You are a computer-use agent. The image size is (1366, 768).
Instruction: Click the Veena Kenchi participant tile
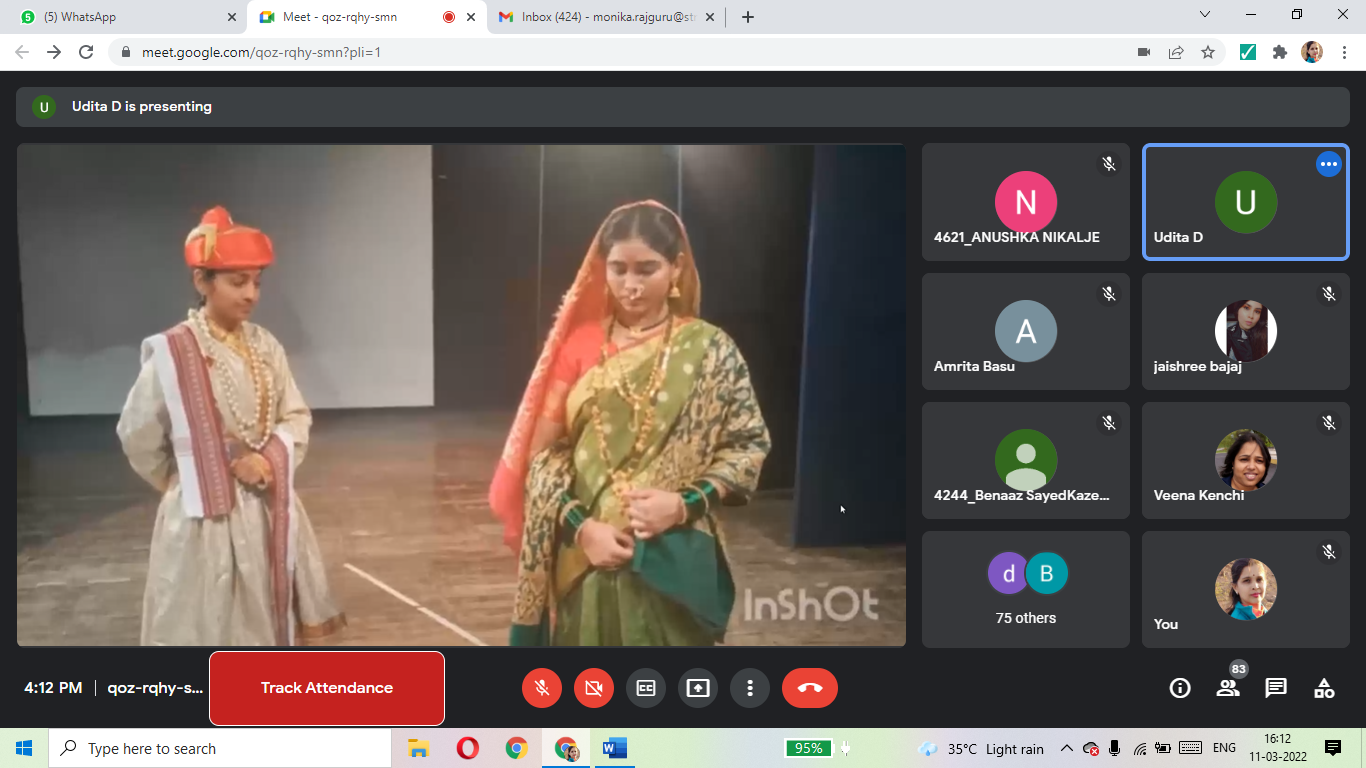point(1245,461)
